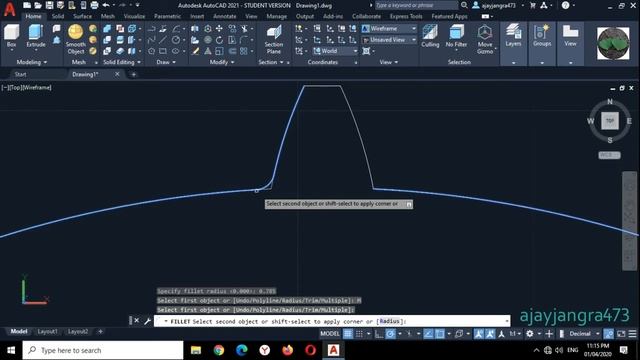The height and width of the screenshot is (360, 640).
Task: Open the Unsaved View dropdown
Action: (389, 40)
